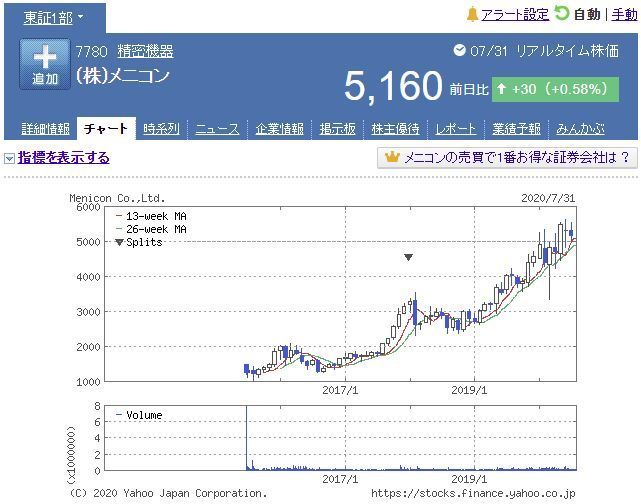Open the ニュース tab

(217, 129)
